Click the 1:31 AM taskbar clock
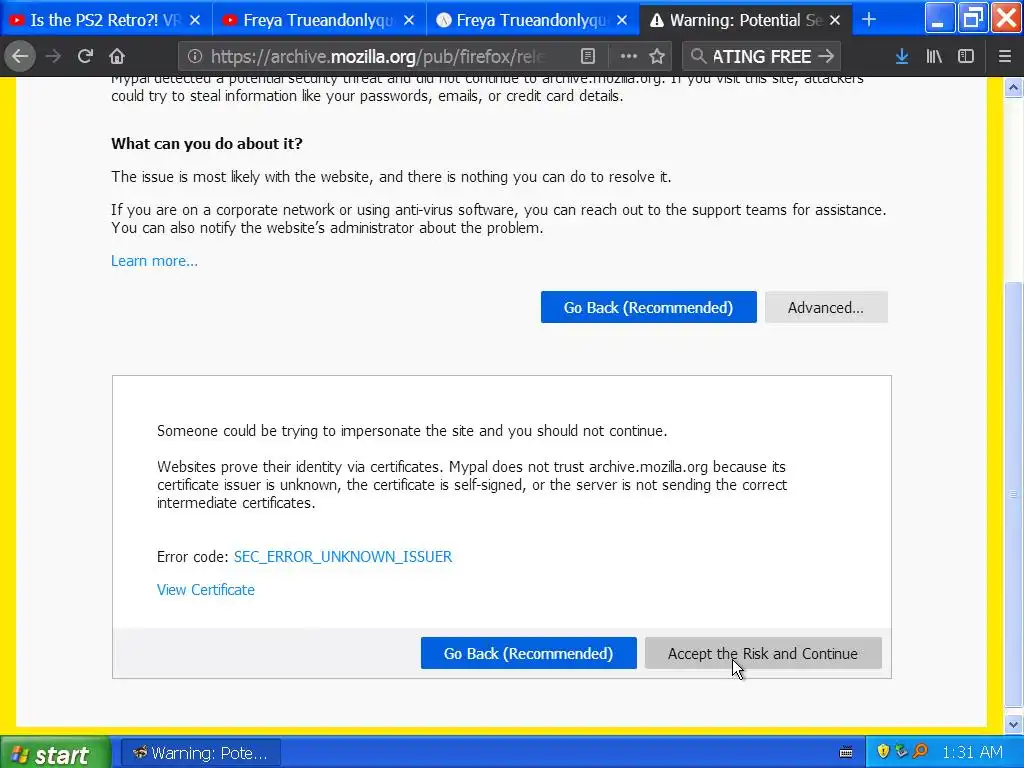 coord(972,752)
